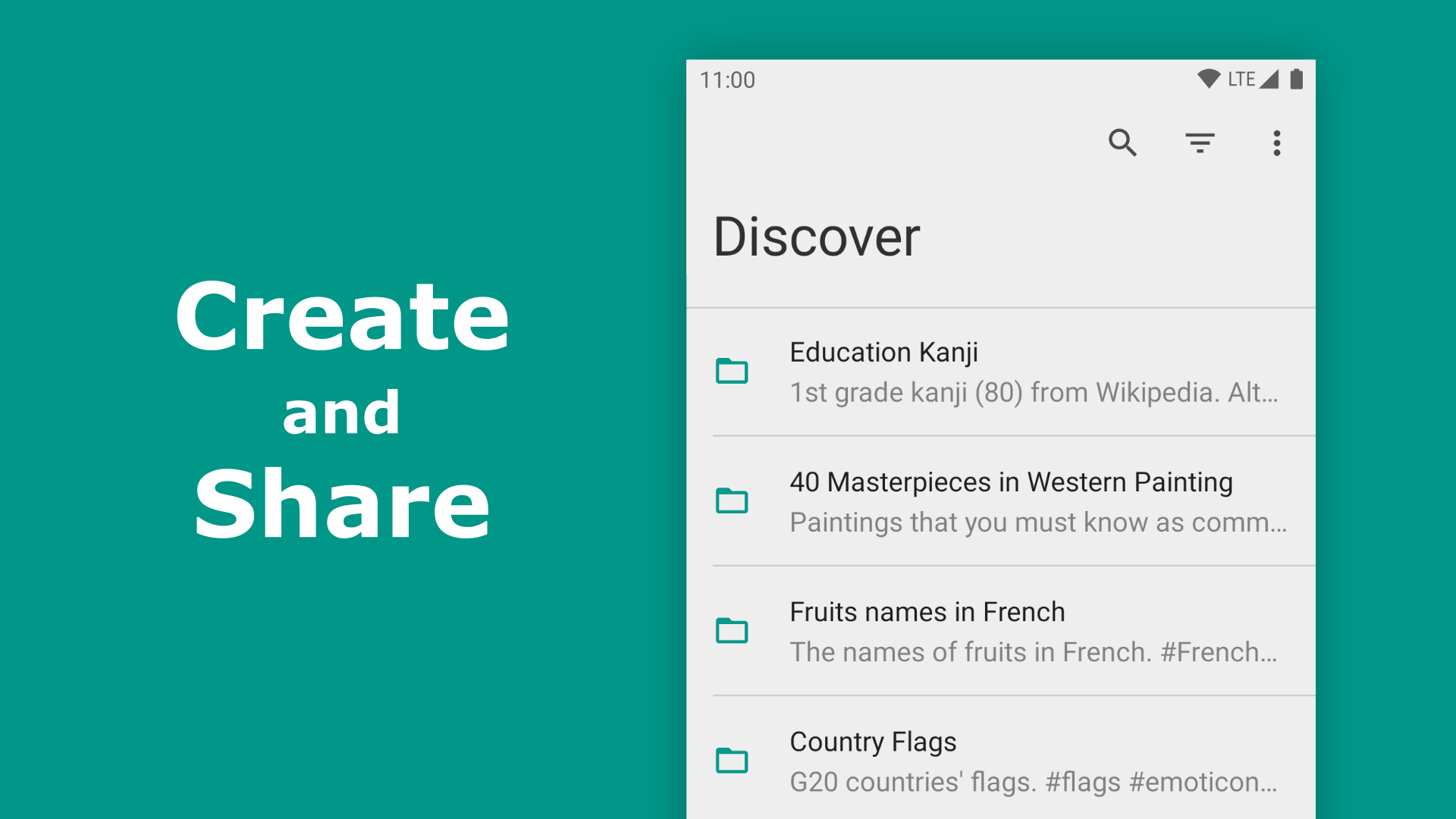This screenshot has width=1456, height=819.
Task: Select the Fruits names in French entry
Action: coord(927,612)
